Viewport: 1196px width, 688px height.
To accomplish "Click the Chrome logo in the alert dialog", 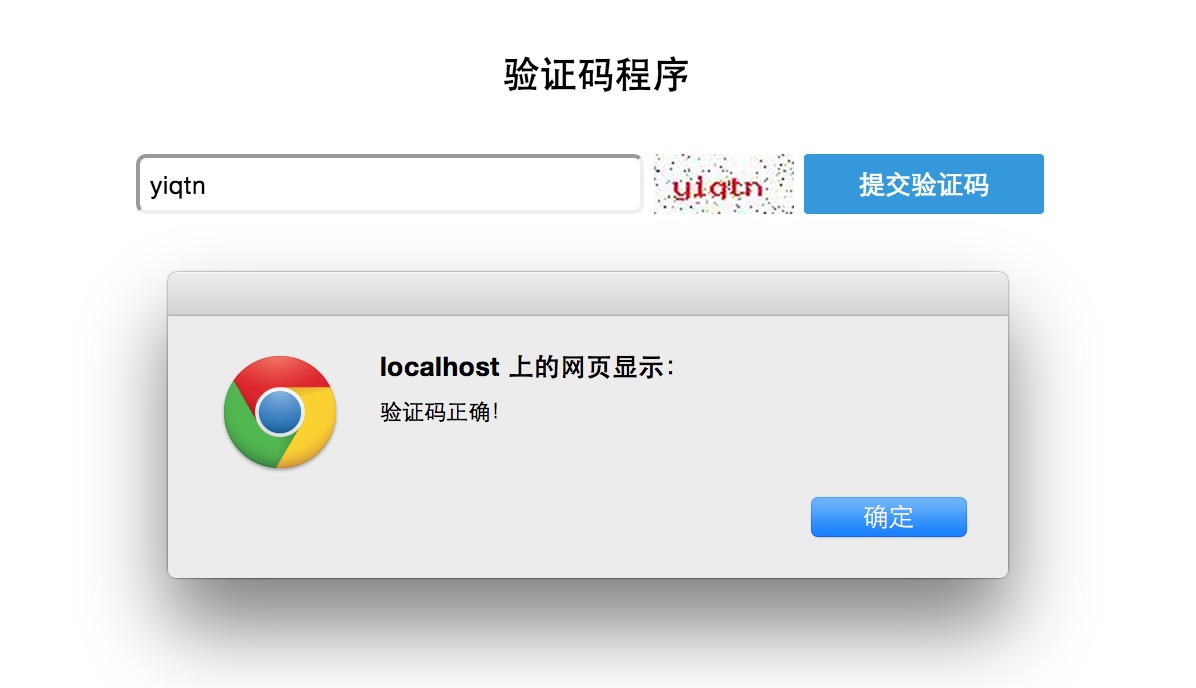I will 280,412.
